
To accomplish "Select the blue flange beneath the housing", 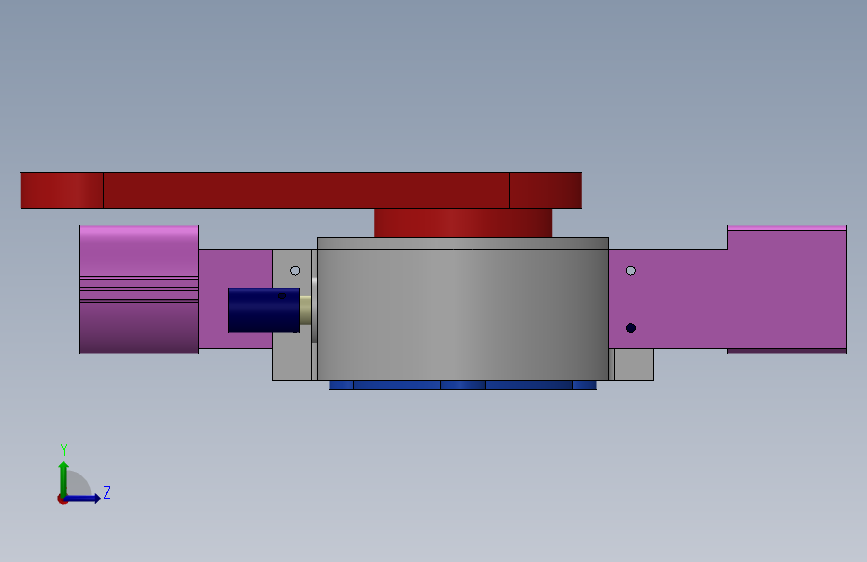I will pyautogui.click(x=463, y=385).
